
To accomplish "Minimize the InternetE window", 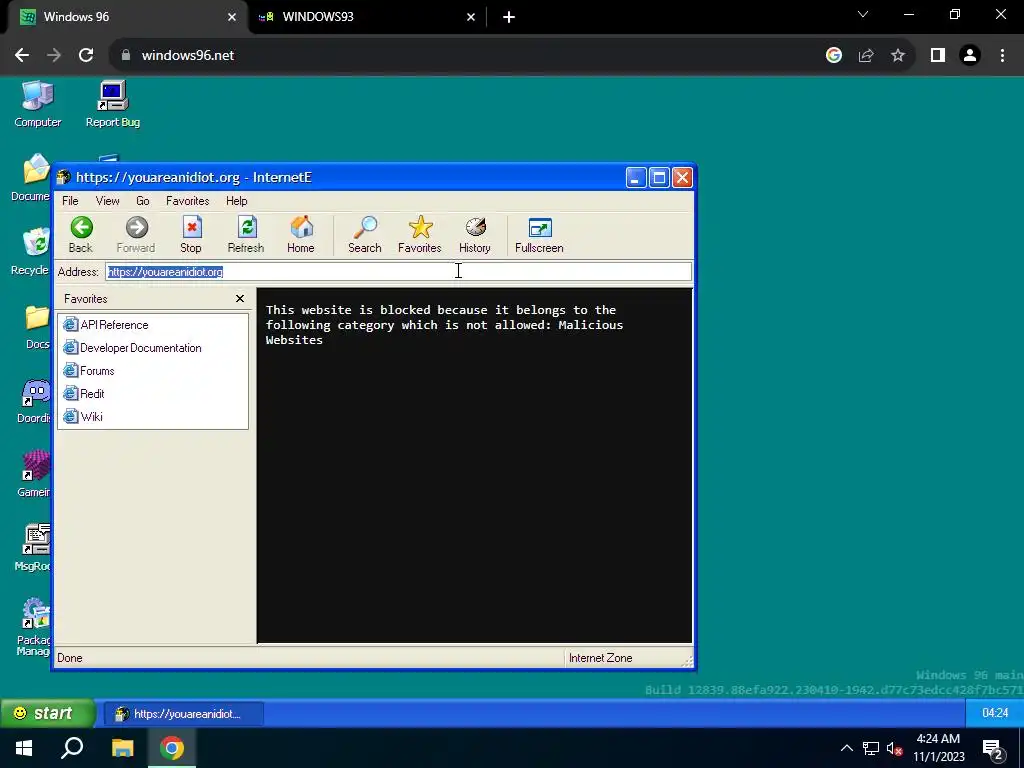I will pyautogui.click(x=636, y=177).
